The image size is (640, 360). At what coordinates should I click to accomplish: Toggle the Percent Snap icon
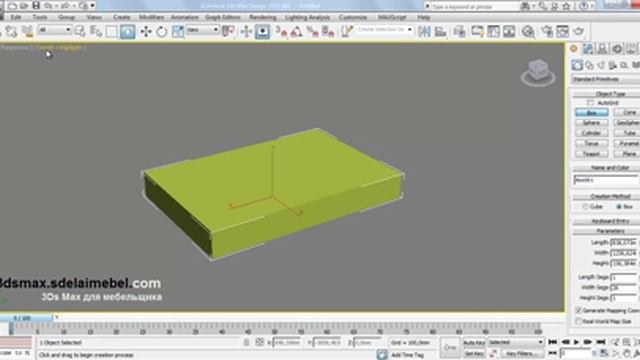coord(313,31)
